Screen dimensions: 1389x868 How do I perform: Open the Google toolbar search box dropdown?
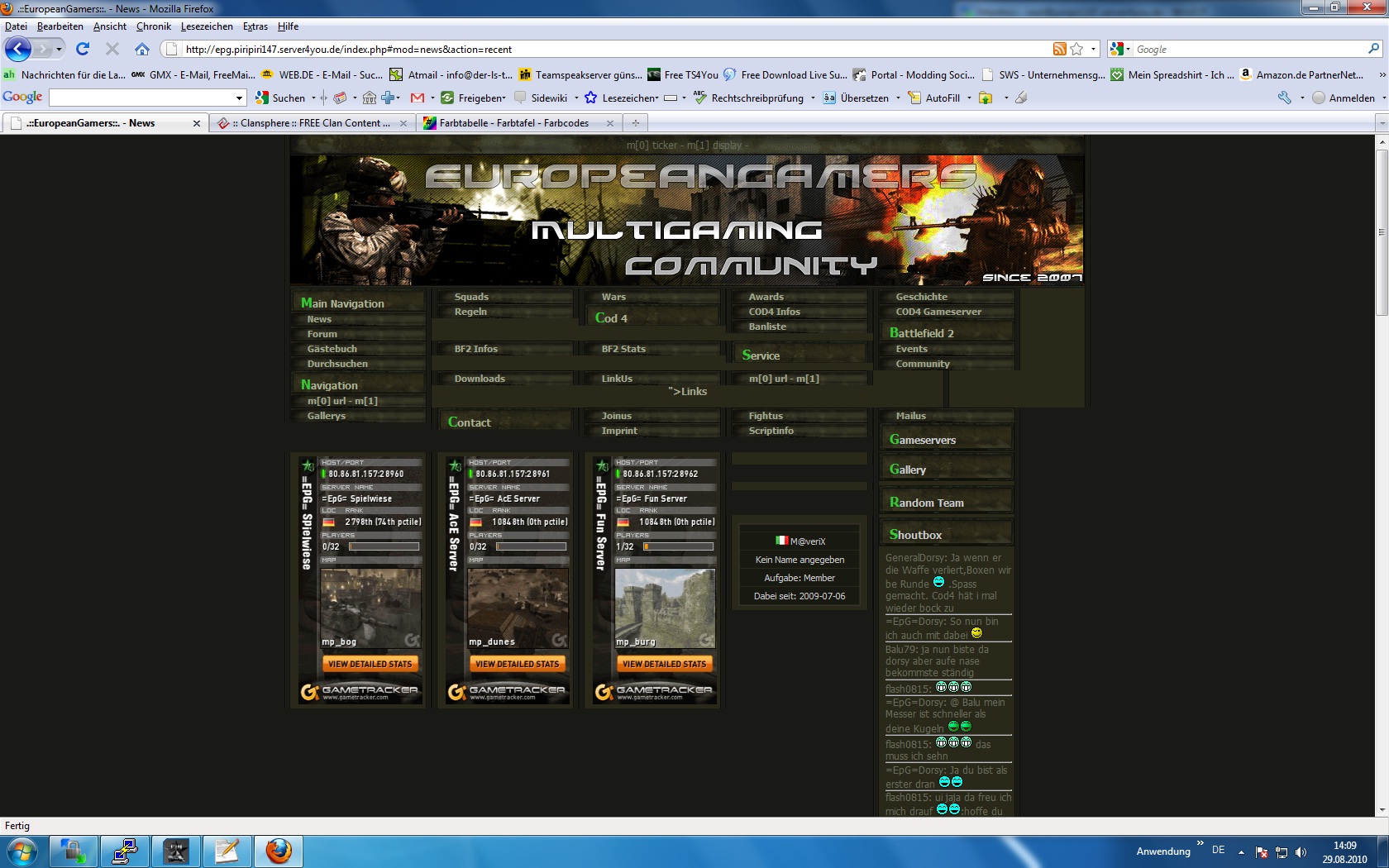(x=239, y=98)
